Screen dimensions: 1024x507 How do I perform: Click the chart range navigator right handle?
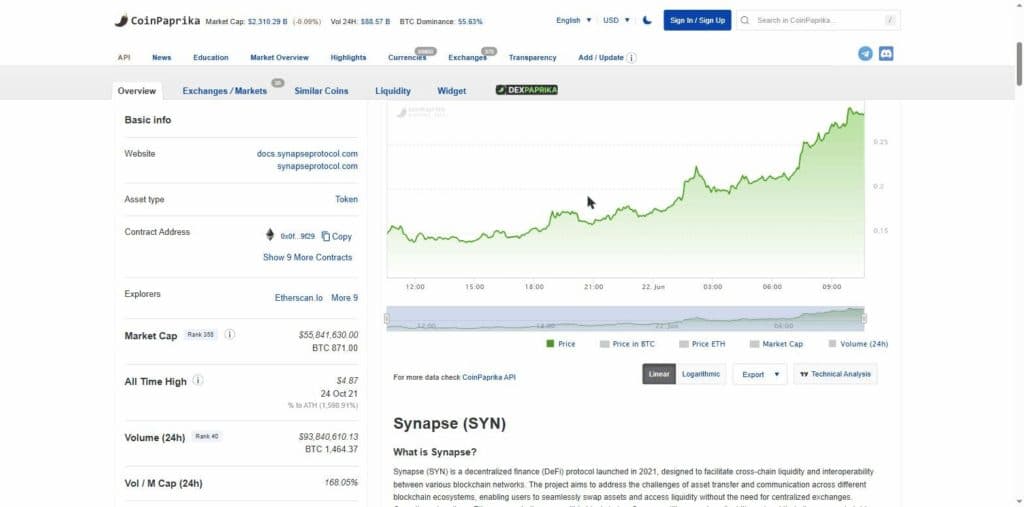[864, 318]
